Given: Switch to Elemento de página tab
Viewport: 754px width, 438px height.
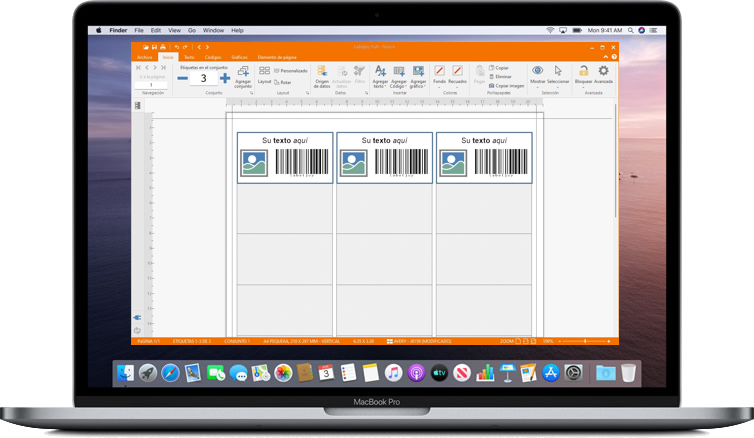Looking at the screenshot, I should point(277,57).
